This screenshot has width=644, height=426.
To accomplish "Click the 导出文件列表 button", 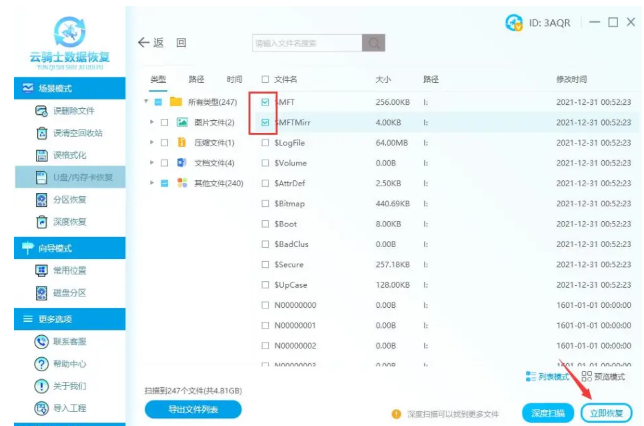I will click(193, 409).
